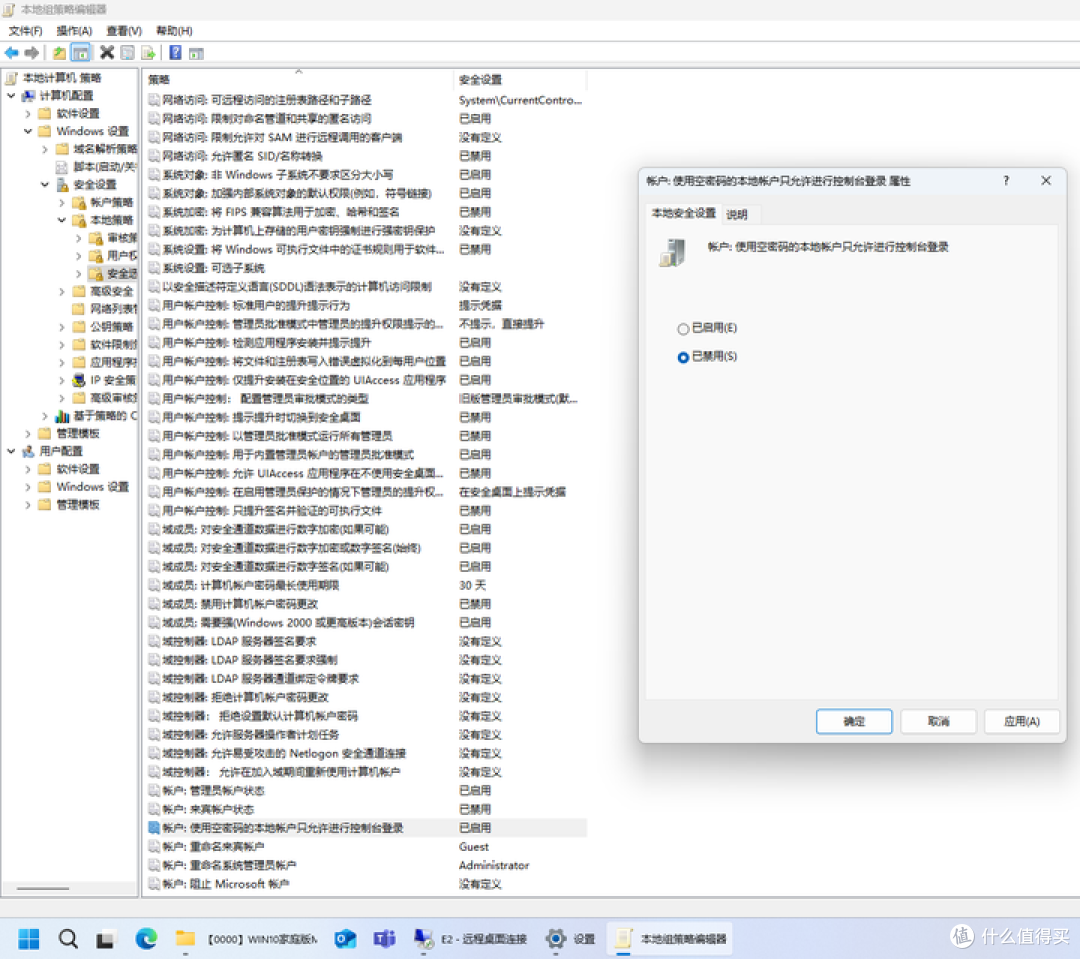Open the 查看(V) menu
1080x959 pixels.
124,31
